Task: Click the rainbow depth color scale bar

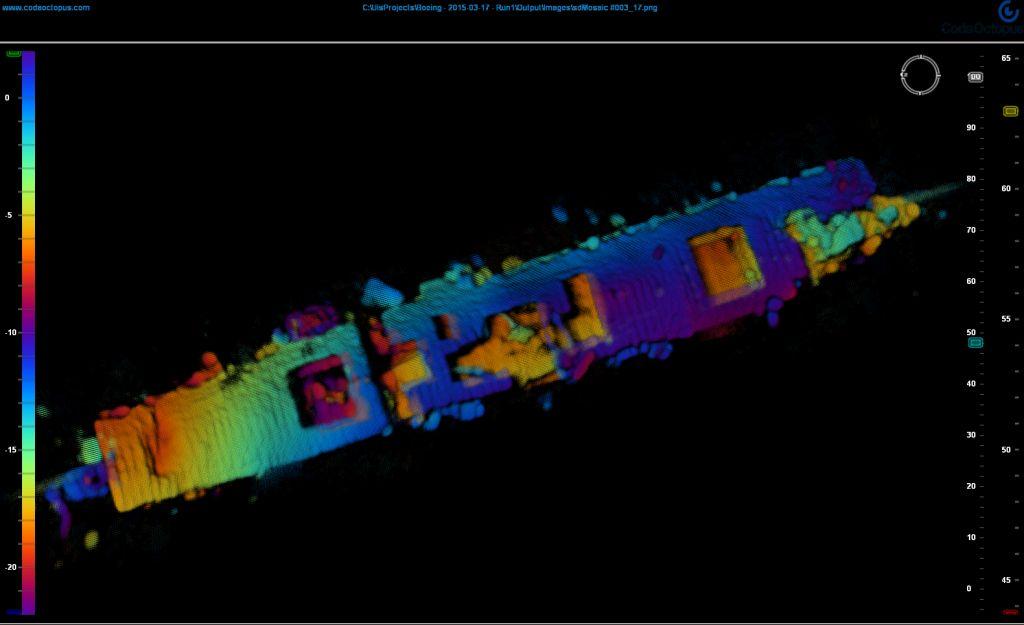Action: (x=28, y=332)
